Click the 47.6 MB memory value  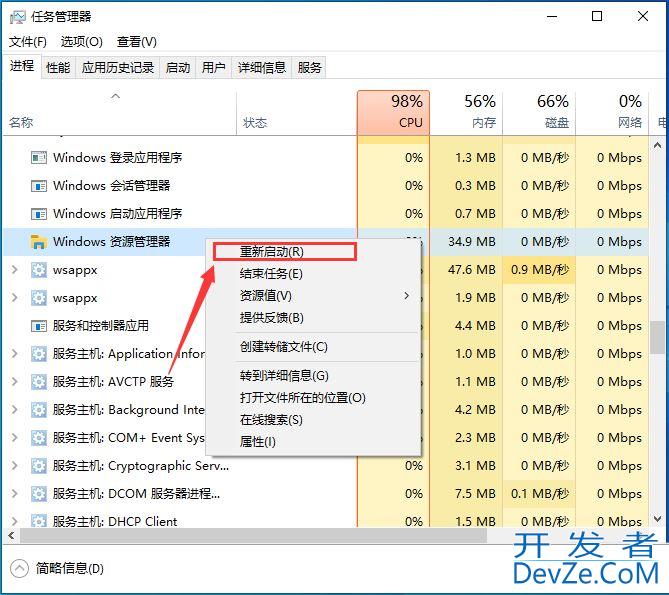471,270
